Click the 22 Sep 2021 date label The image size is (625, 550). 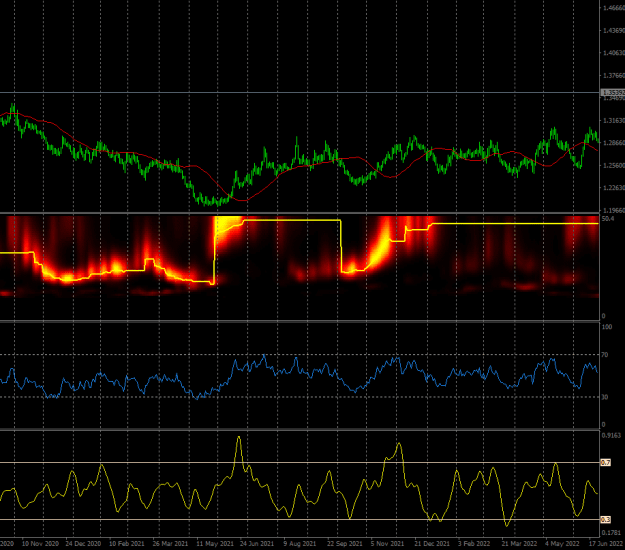click(x=345, y=543)
